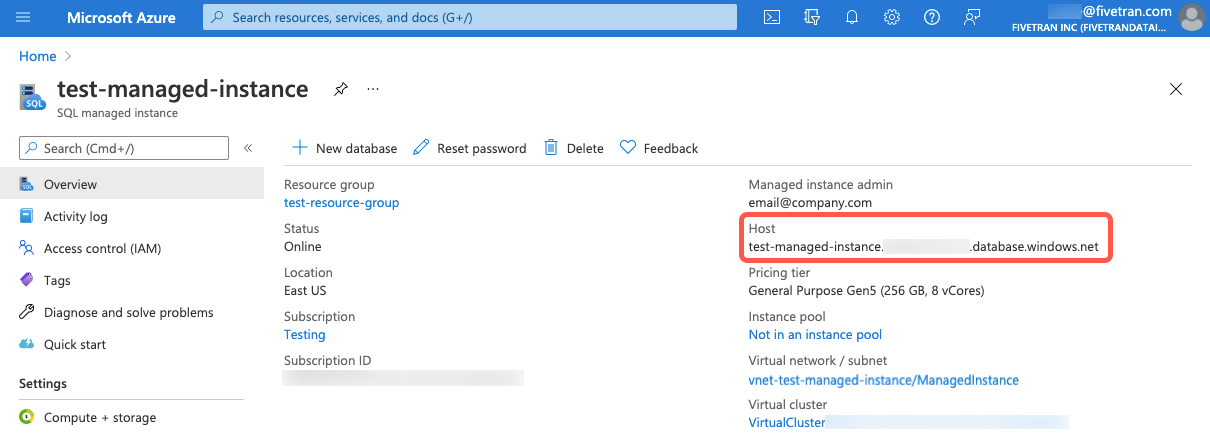Click the Diagnose and solve problems wrench icon
The height and width of the screenshot is (438, 1210).
coord(27,312)
